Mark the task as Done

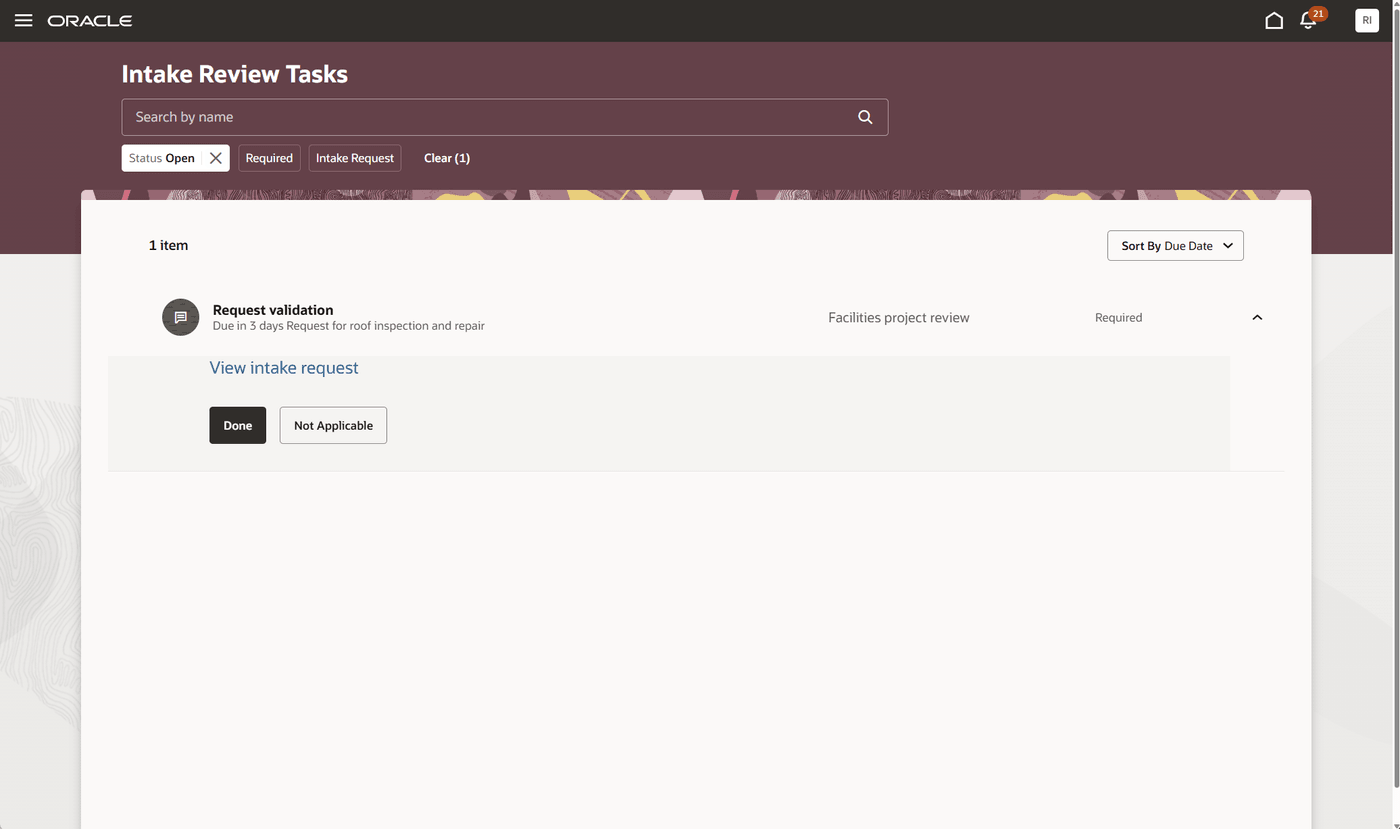(238, 425)
